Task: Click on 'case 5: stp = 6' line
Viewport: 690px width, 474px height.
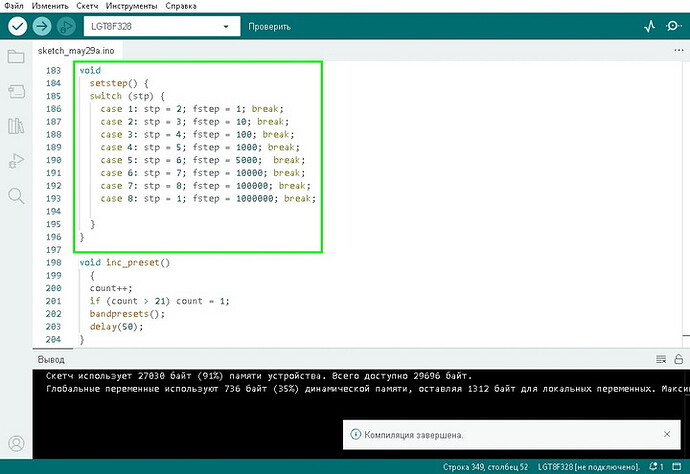Action: pos(203,160)
